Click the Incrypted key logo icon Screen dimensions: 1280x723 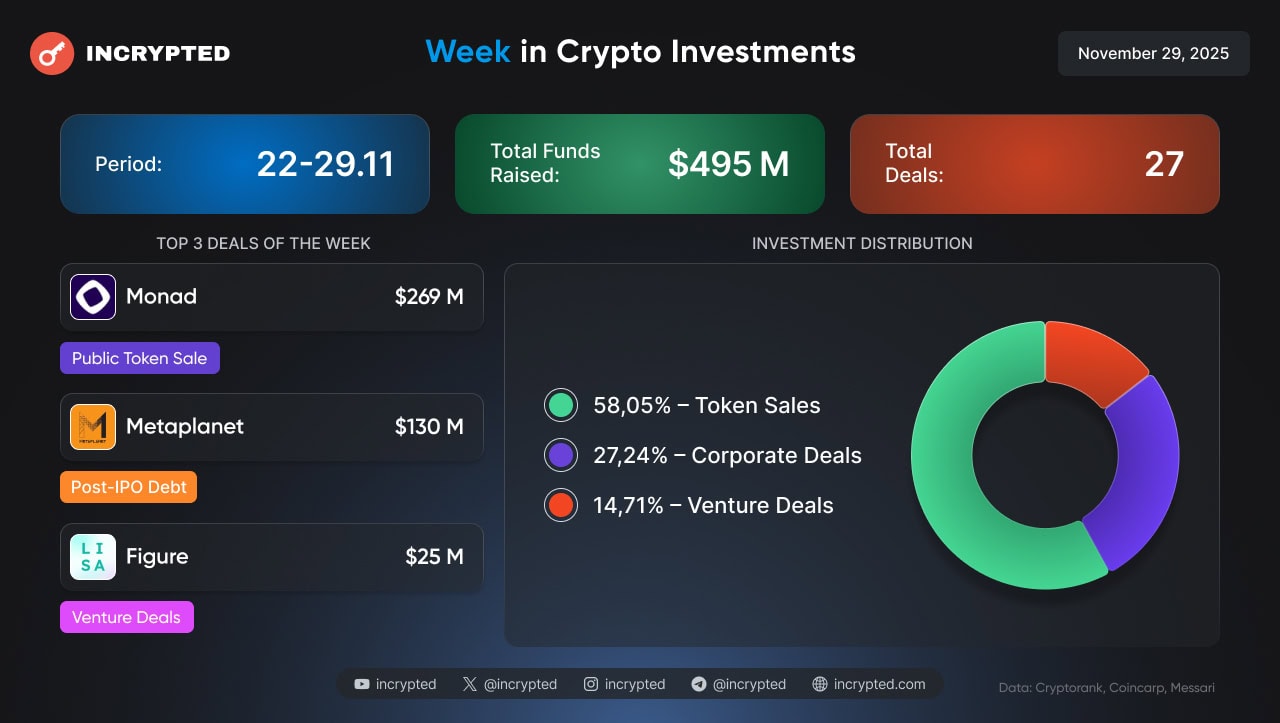(x=52, y=53)
